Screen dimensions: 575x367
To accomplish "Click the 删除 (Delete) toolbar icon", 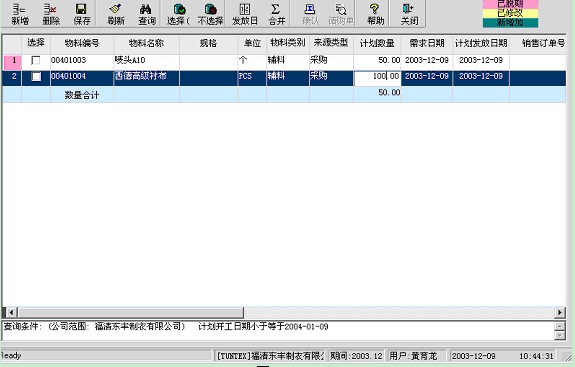I will coord(51,14).
